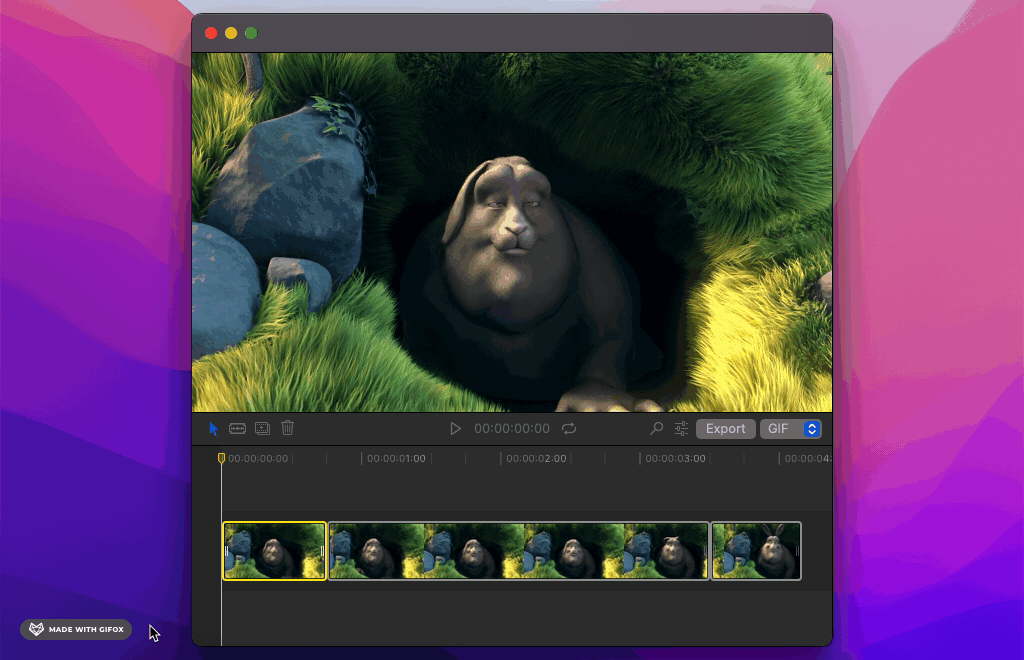1024x660 pixels.
Task: Select the first yellow-highlighted timeline clip
Action: pyautogui.click(x=274, y=551)
